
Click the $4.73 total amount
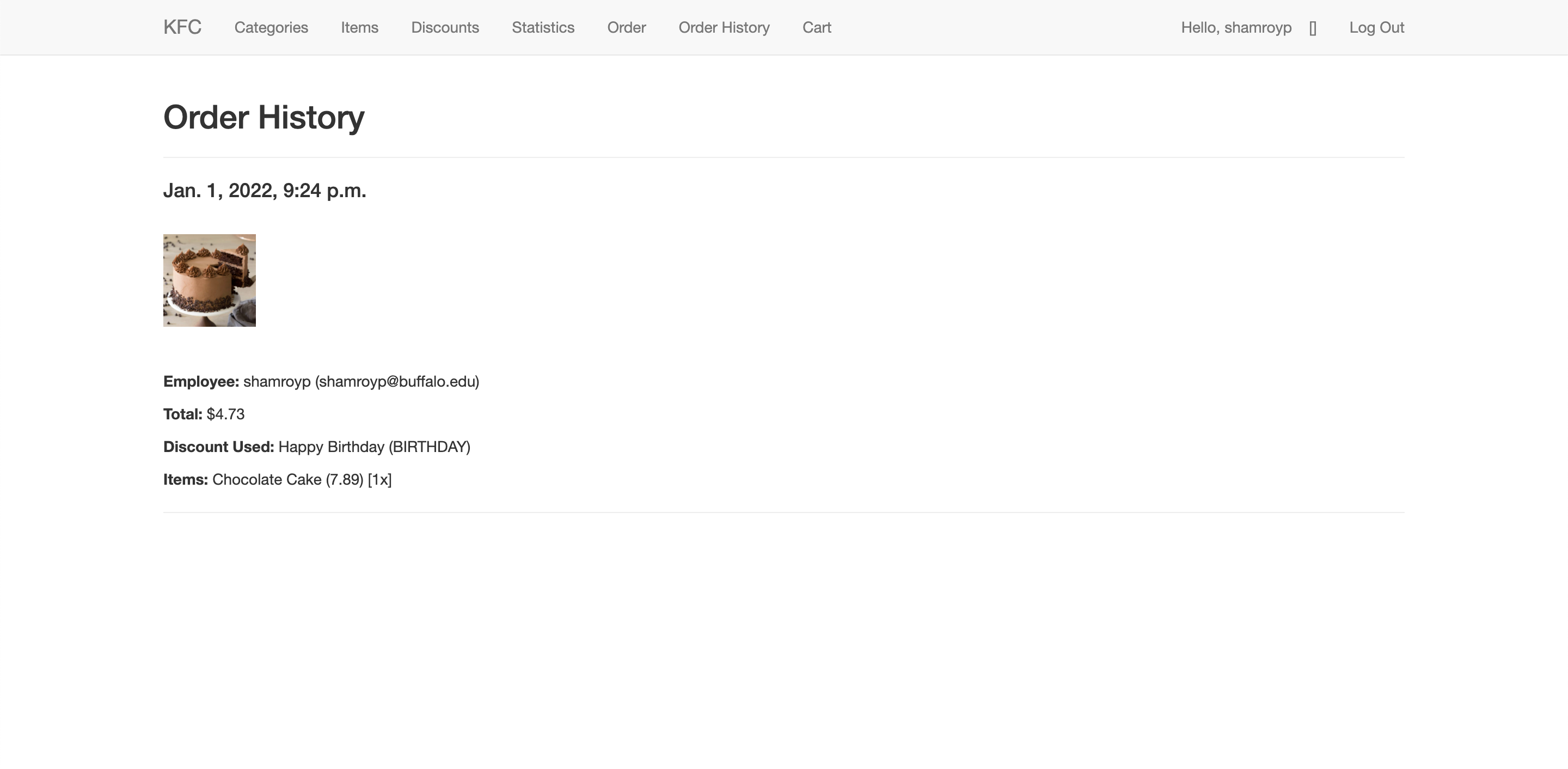pos(225,414)
